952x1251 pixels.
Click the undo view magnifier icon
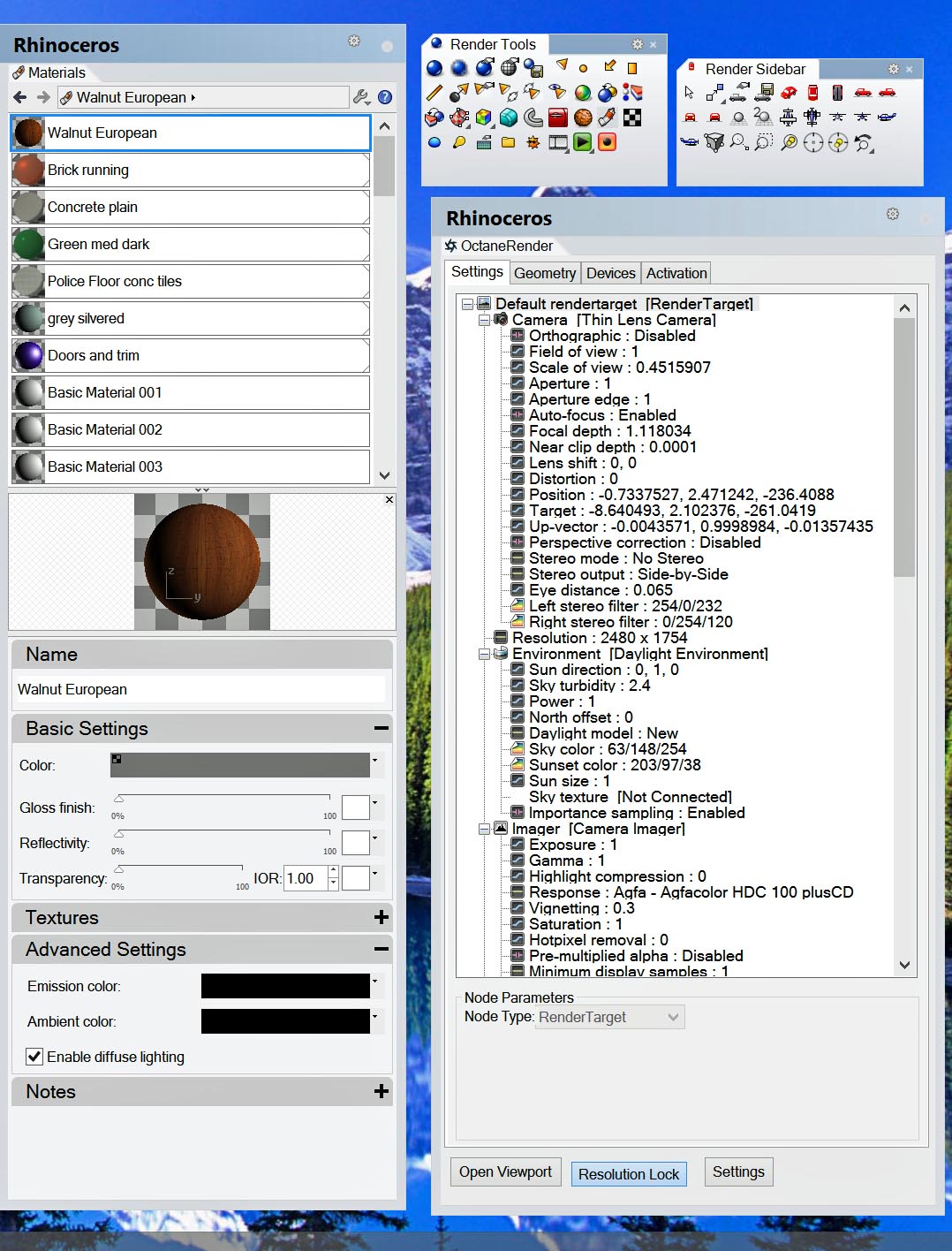click(x=864, y=142)
